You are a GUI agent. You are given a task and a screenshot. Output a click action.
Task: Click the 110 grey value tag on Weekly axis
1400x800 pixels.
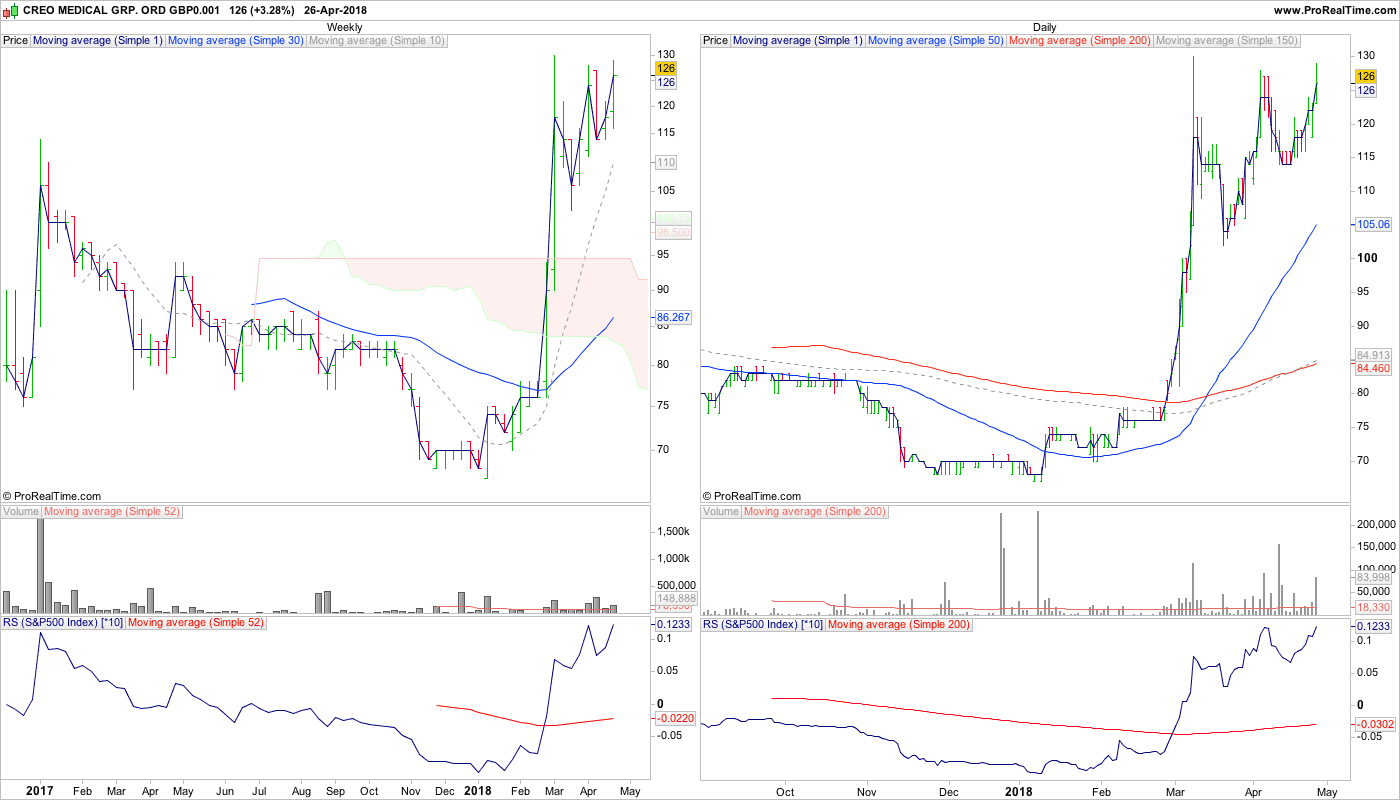666,162
